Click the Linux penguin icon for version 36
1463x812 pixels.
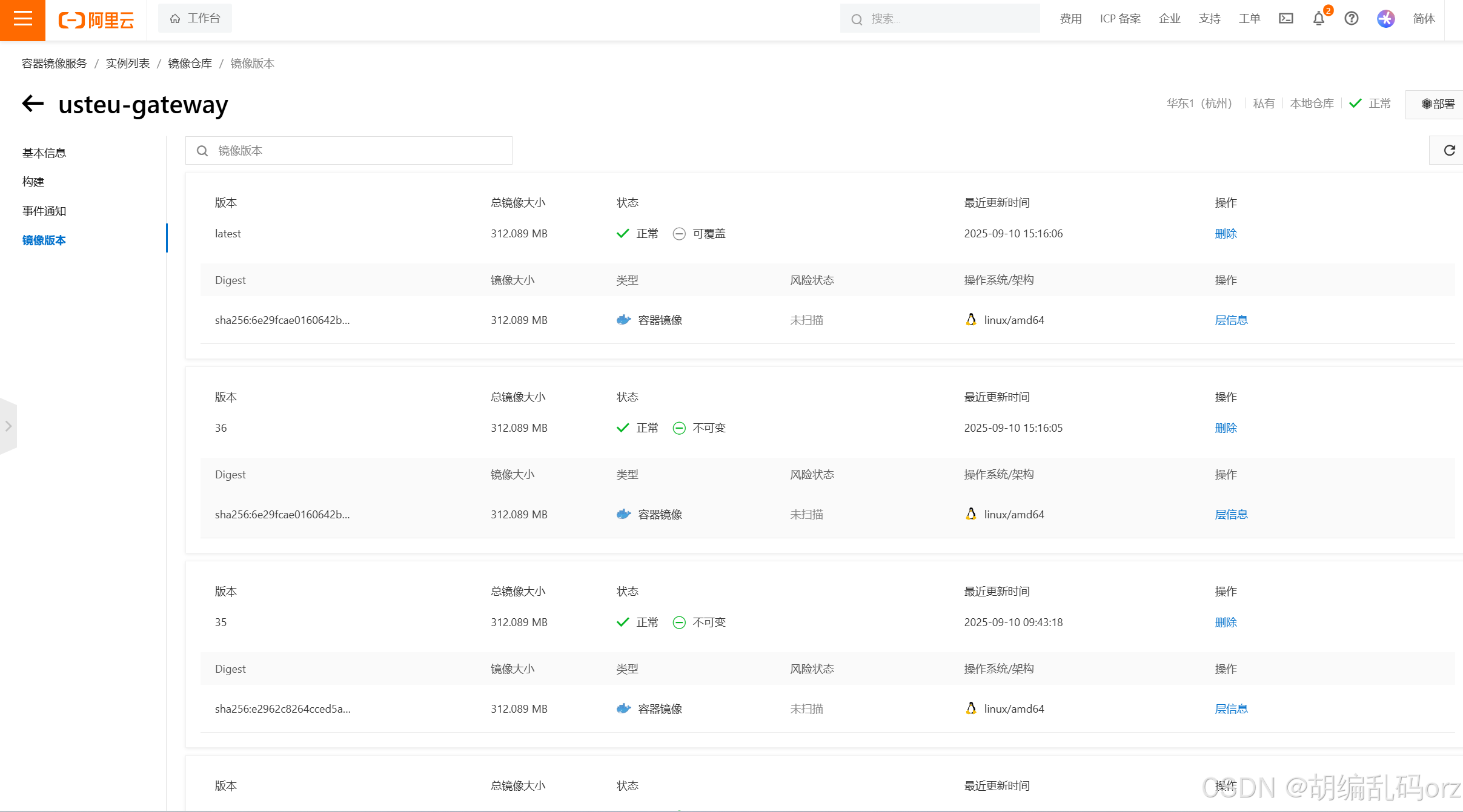pyautogui.click(x=970, y=514)
